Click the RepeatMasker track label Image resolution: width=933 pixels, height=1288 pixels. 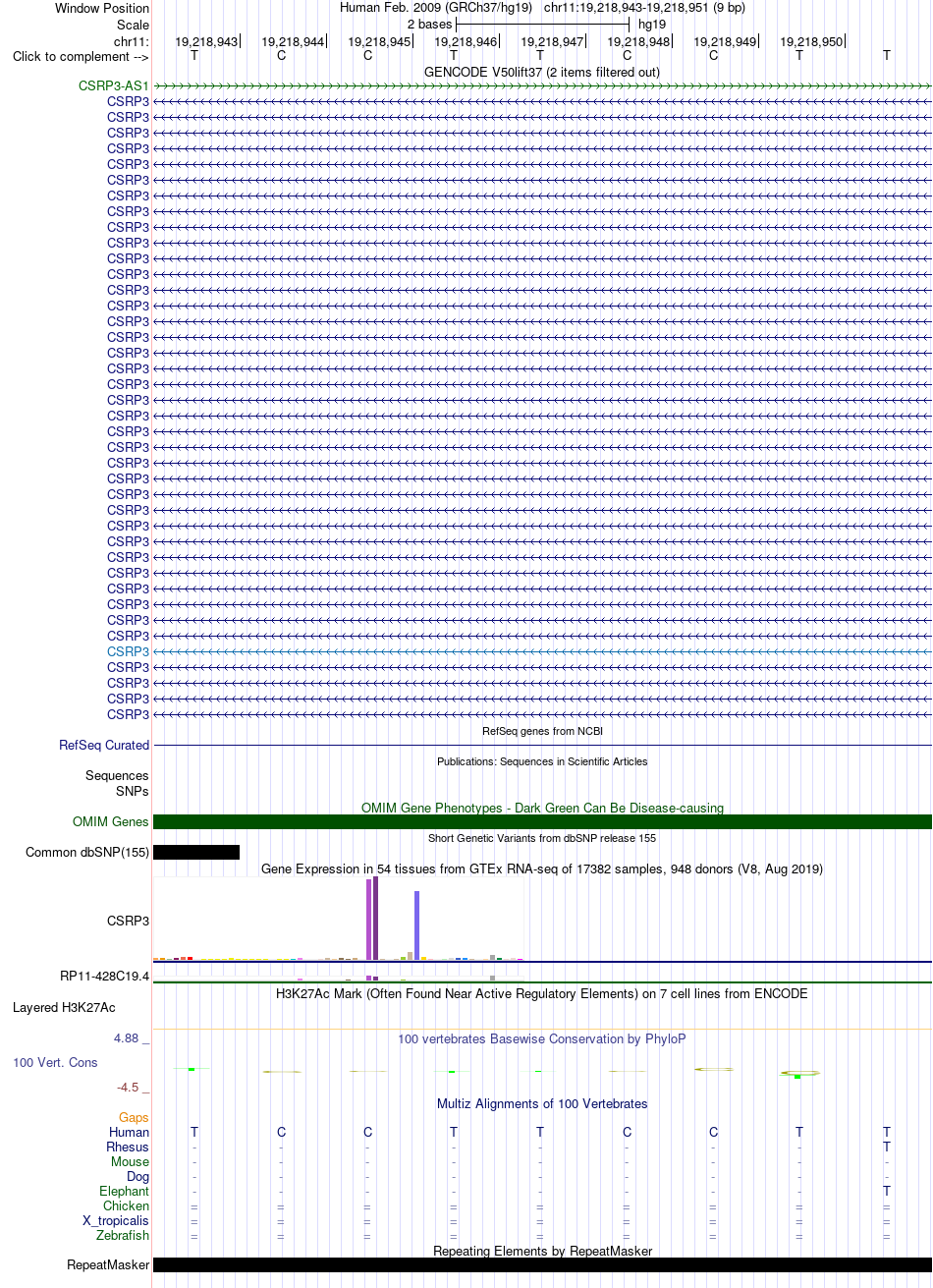click(108, 1265)
